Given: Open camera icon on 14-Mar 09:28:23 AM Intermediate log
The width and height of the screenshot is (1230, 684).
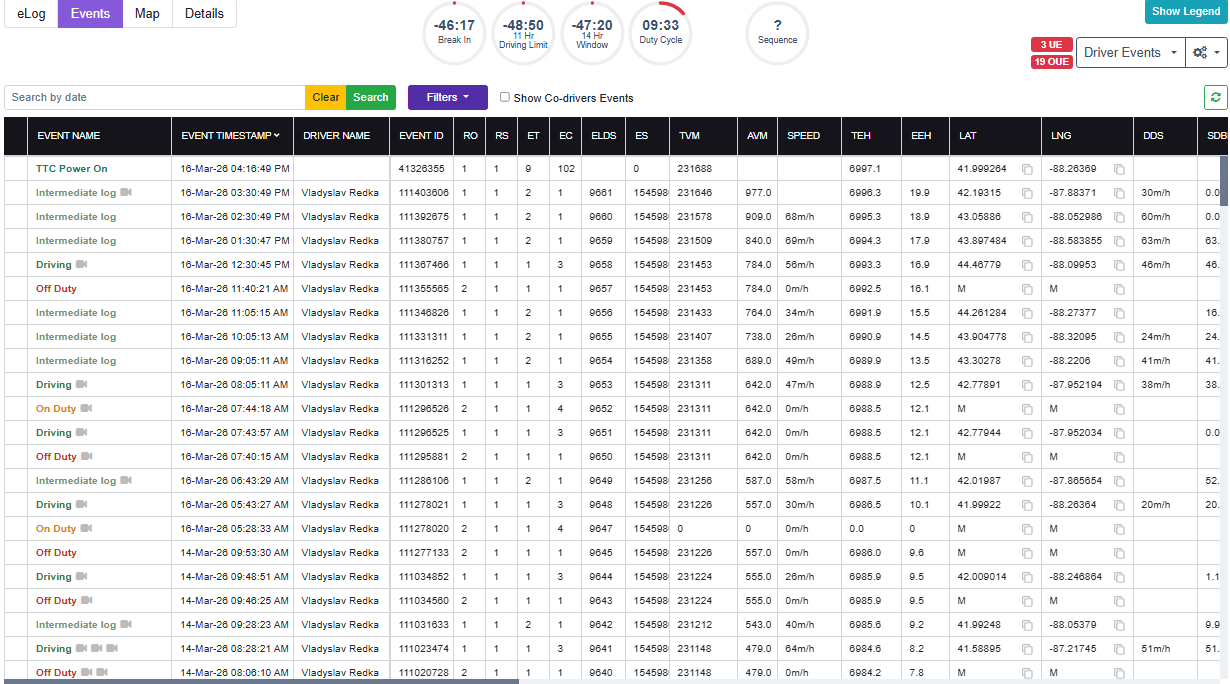Looking at the screenshot, I should pos(126,624).
